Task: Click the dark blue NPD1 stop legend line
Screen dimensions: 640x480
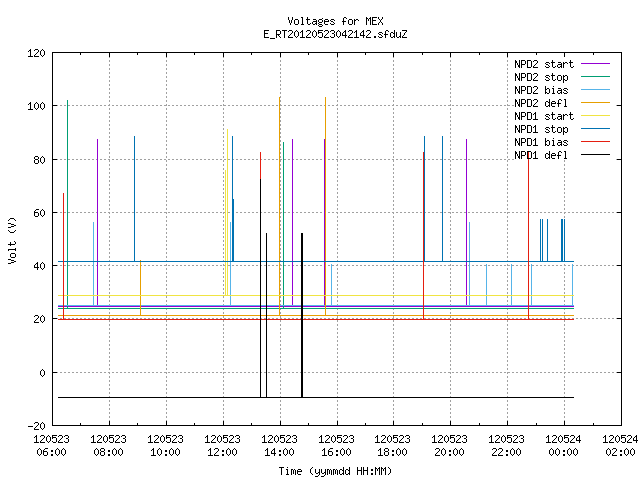Action: [x=595, y=129]
